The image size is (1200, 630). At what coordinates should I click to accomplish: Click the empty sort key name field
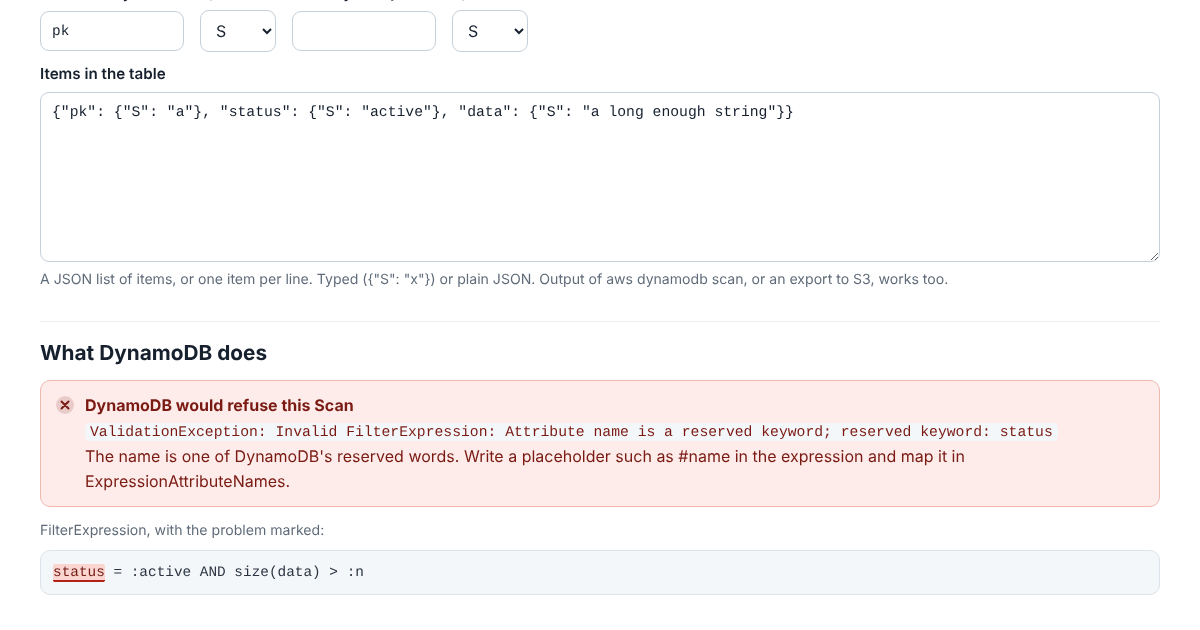click(364, 31)
